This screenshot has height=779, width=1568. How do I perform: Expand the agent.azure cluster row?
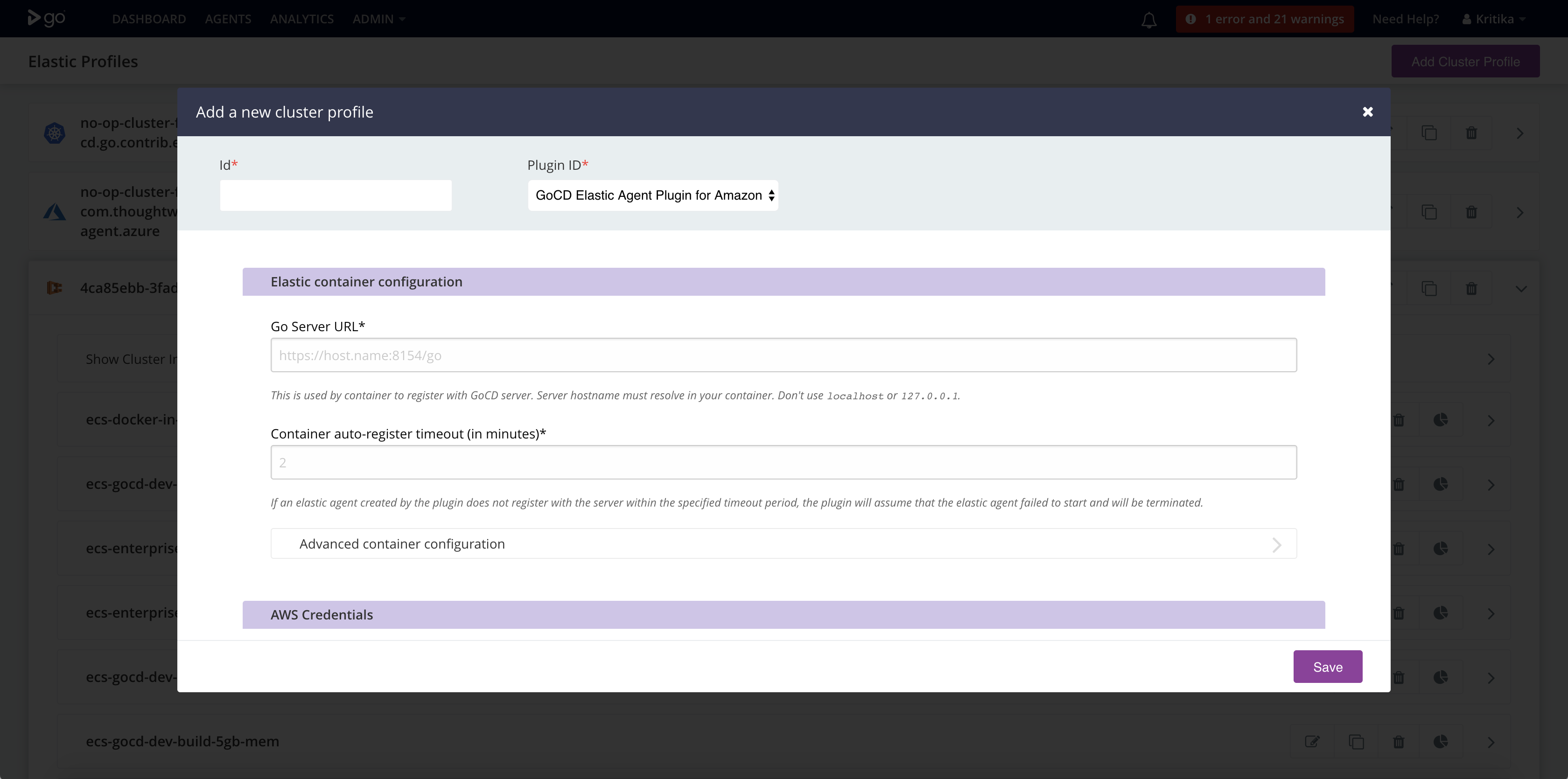(1520, 212)
